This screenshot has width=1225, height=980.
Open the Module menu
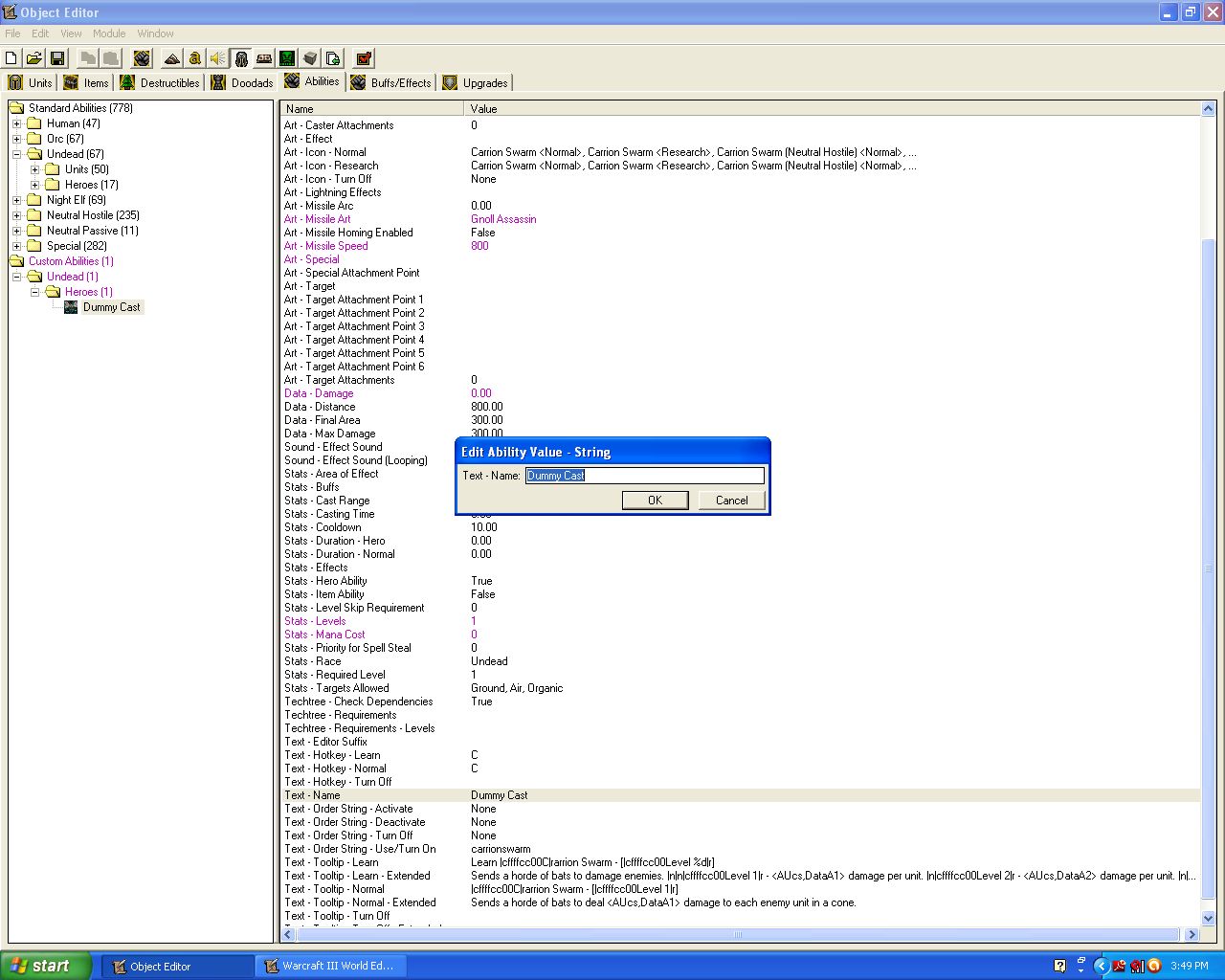109,33
